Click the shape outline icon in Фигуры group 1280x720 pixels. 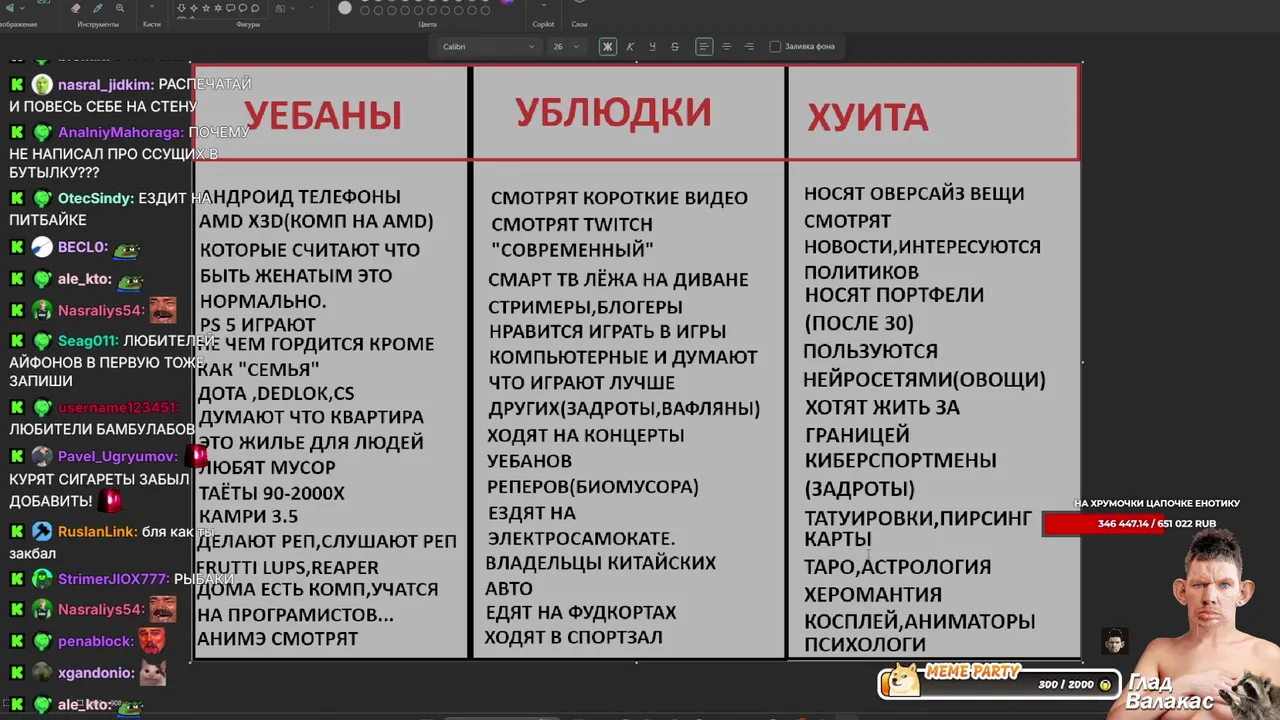(280, 8)
